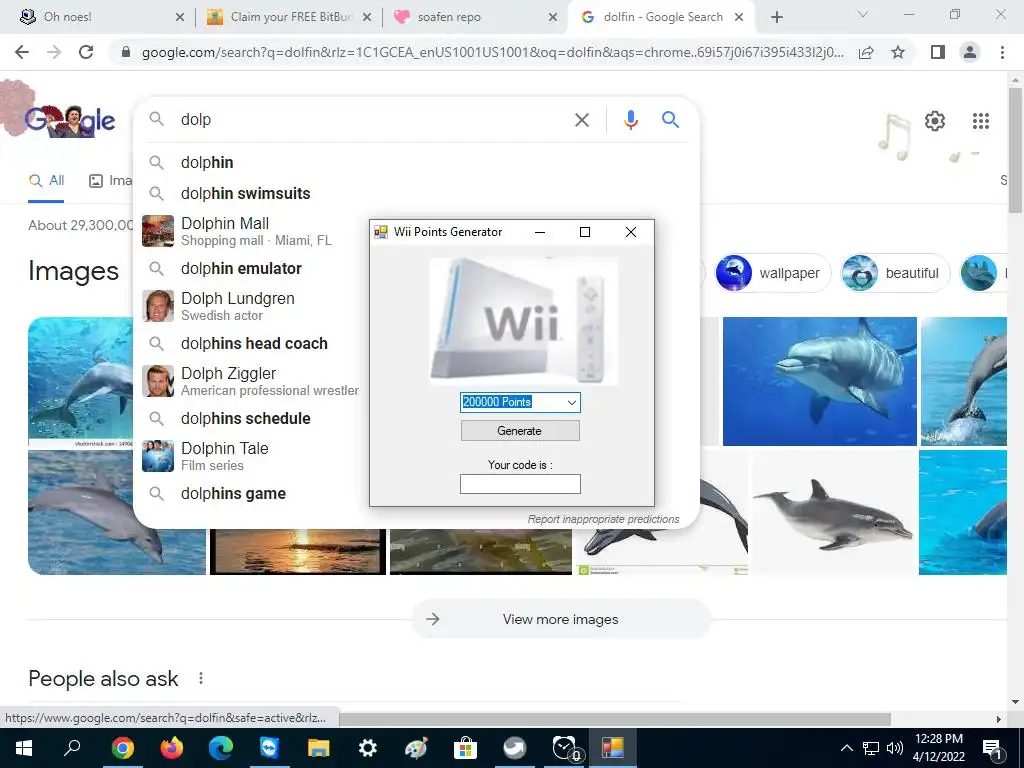Viewport: 1024px width, 768px height.
Task: Open Microsoft Store from taskbar
Action: click(466, 748)
